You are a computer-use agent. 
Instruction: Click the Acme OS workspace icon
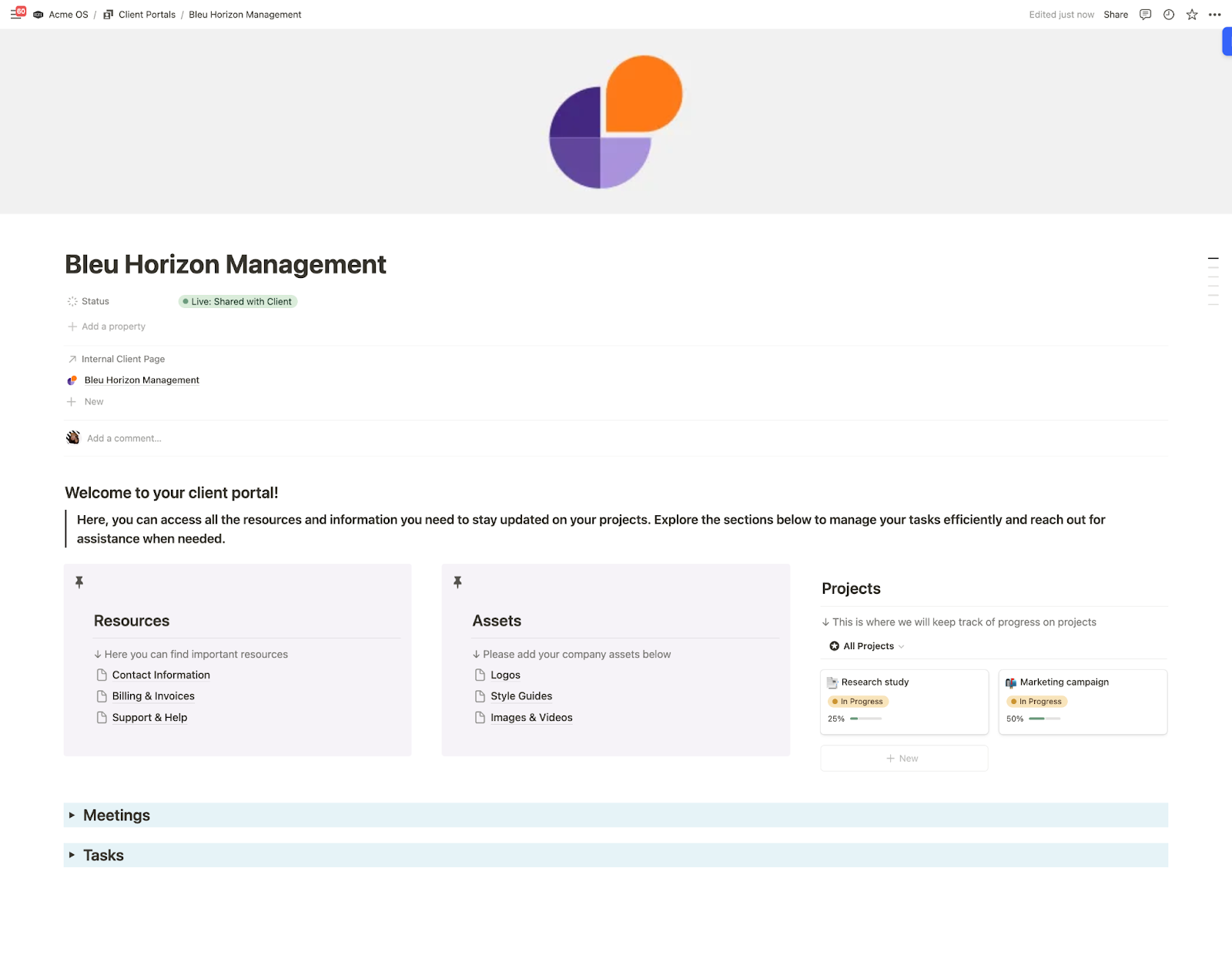[38, 15]
